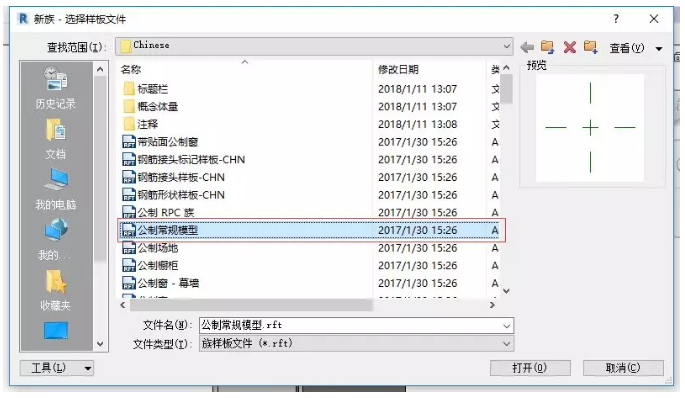The width and height of the screenshot is (685, 398).
Task: Open the 文件类型 族样板文件 dropdown
Action: click(x=356, y=343)
